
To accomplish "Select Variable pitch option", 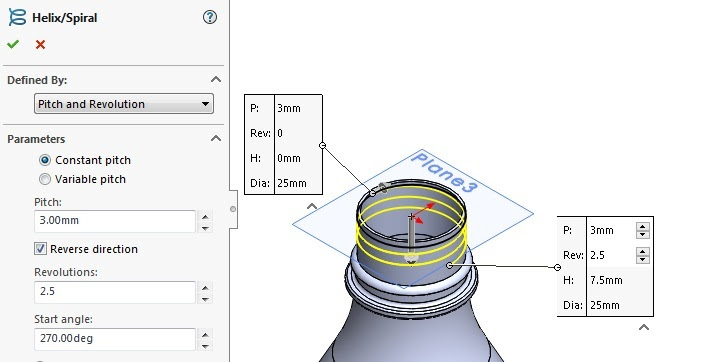I will pos(45,179).
